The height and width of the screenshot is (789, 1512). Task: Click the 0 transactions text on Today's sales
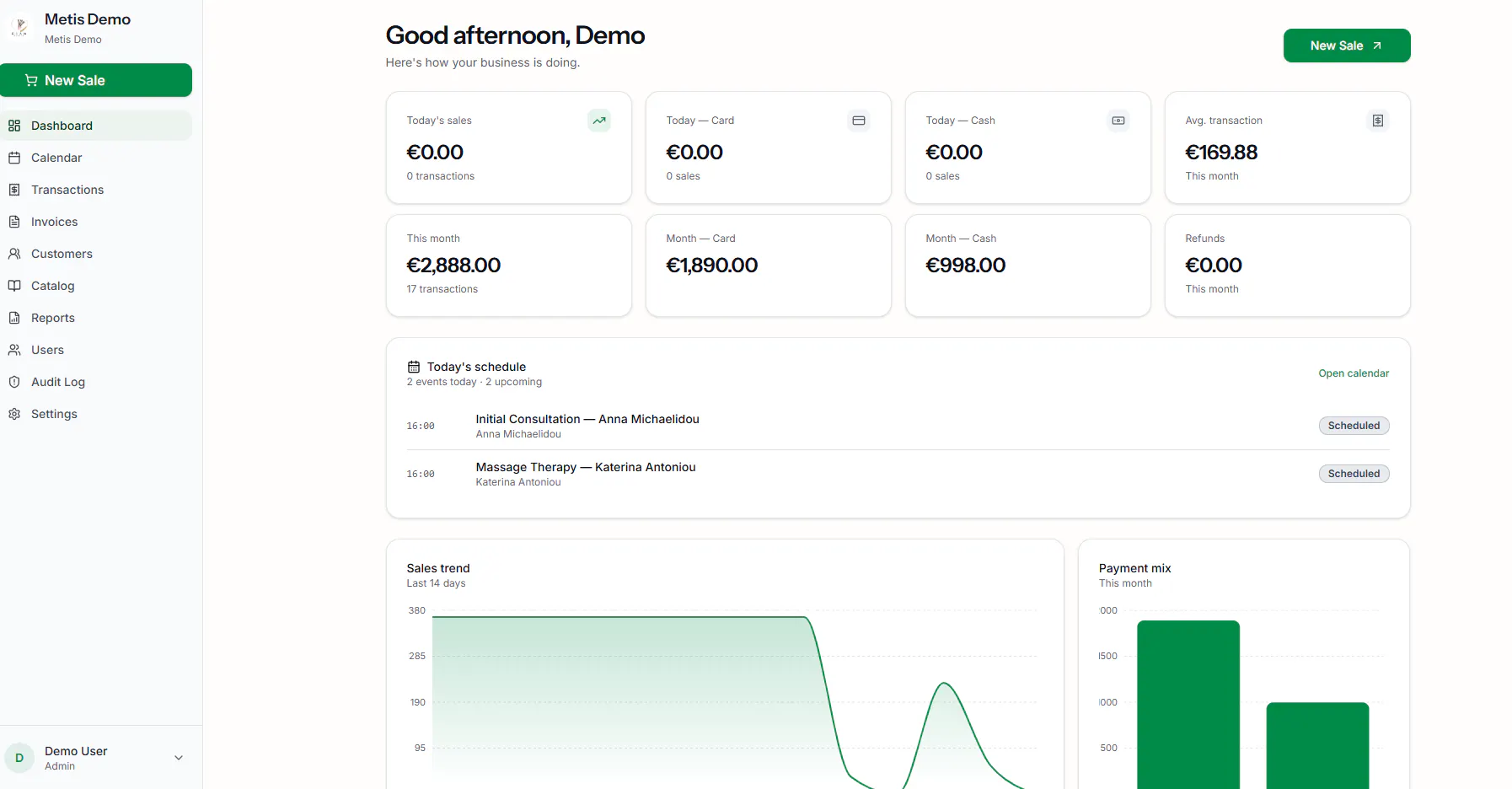coord(441,176)
